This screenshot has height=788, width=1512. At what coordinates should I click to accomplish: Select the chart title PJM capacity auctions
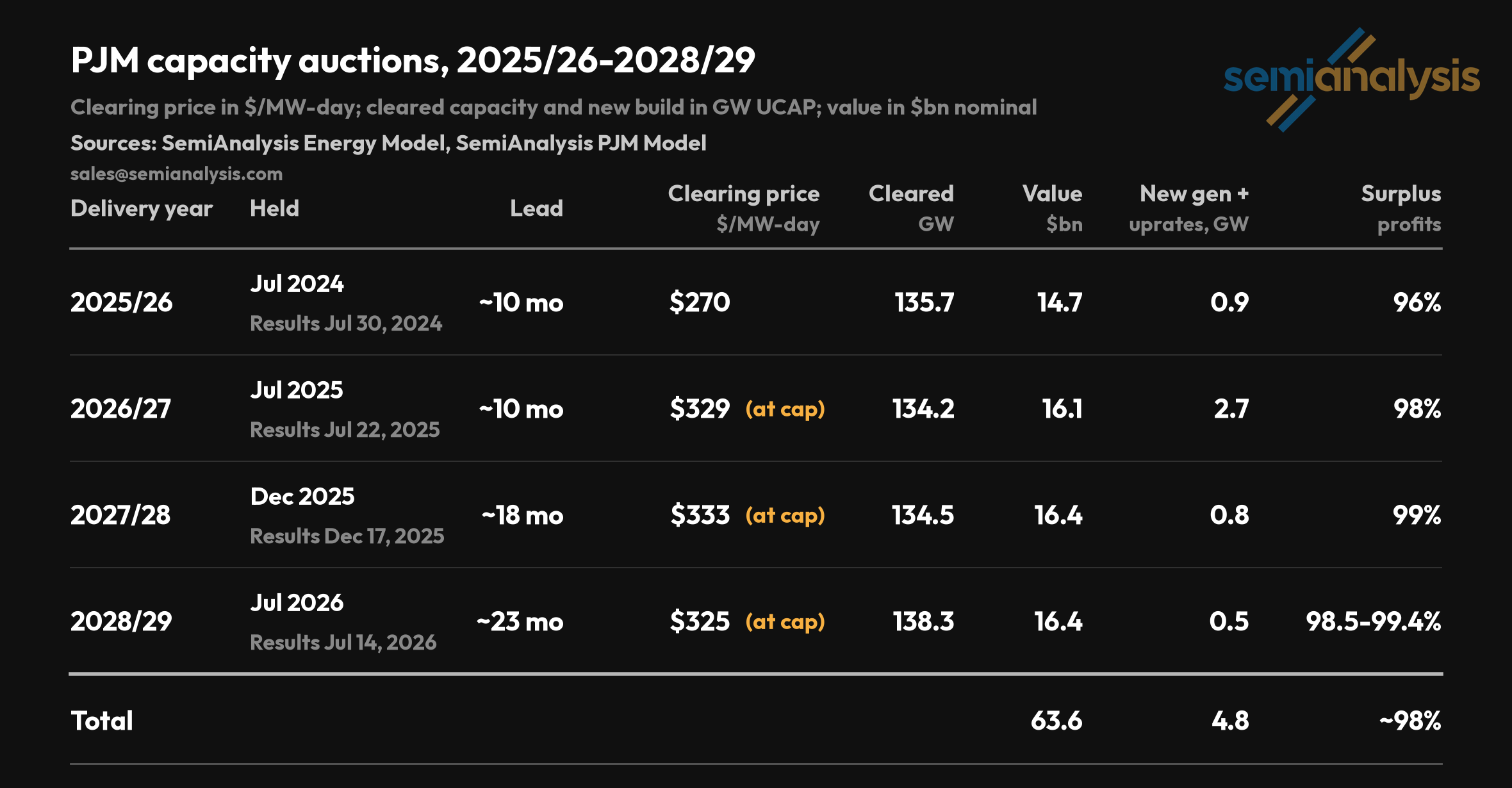413,61
